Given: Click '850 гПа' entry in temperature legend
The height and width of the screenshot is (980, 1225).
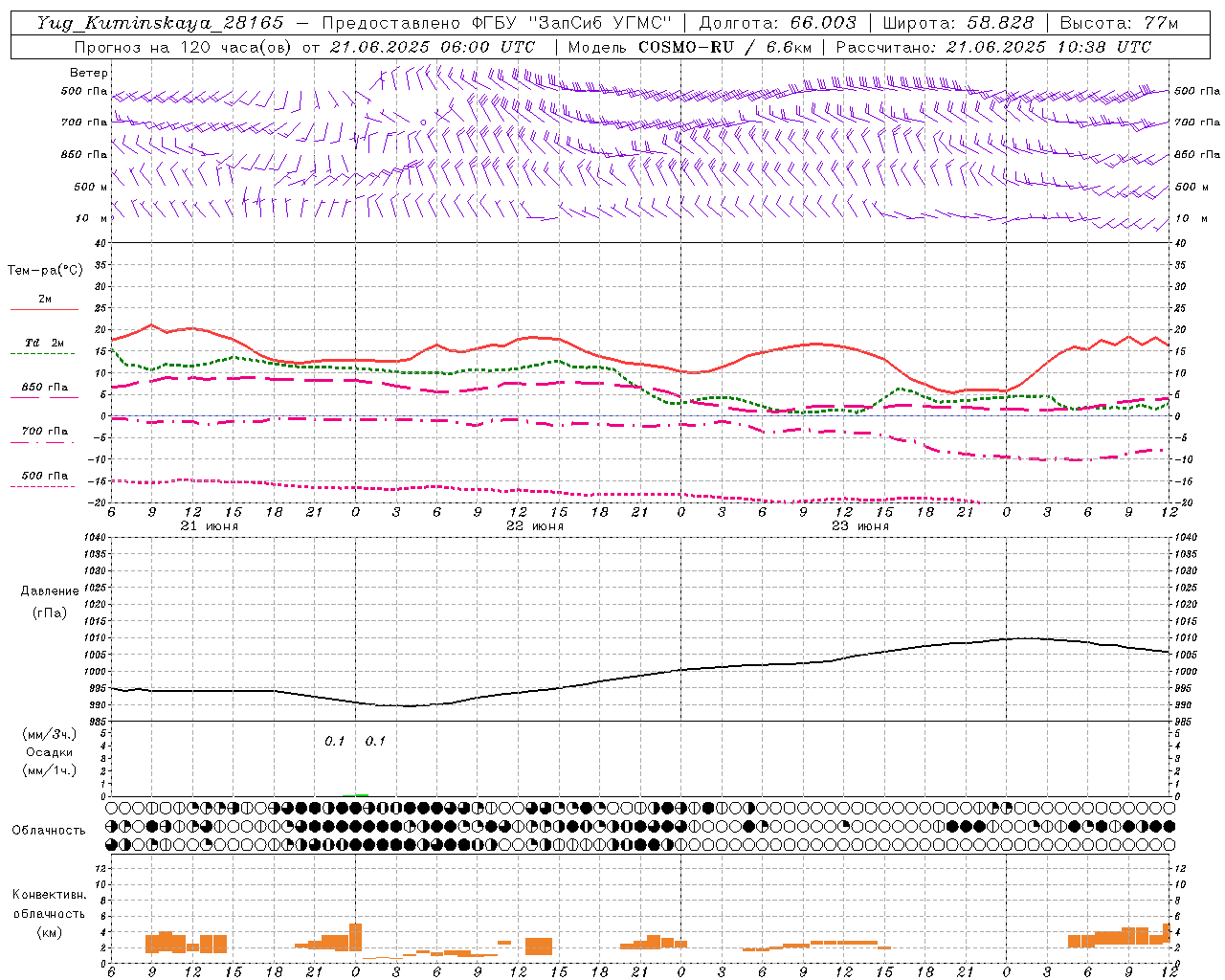Looking at the screenshot, I should tap(45, 388).
